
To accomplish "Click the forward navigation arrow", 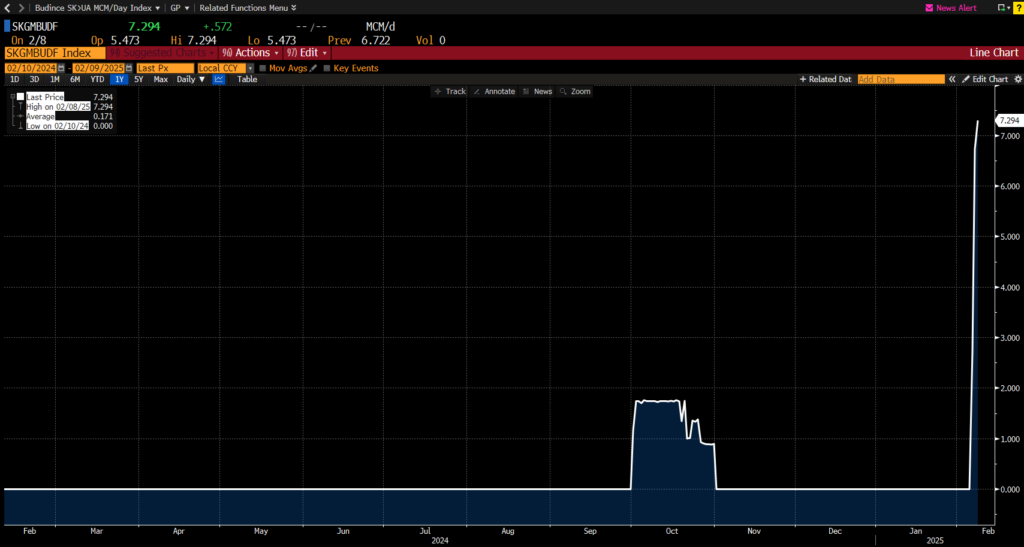I will click(20, 7).
